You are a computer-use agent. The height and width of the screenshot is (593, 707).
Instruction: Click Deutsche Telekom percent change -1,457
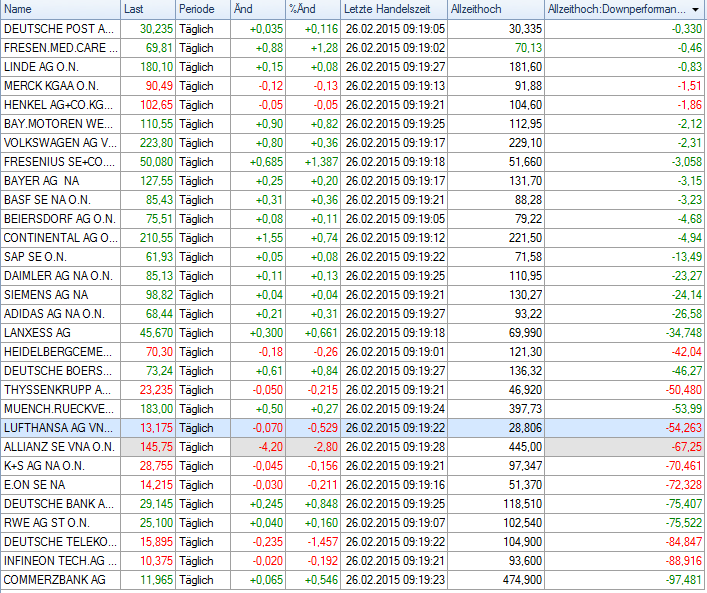click(322, 541)
